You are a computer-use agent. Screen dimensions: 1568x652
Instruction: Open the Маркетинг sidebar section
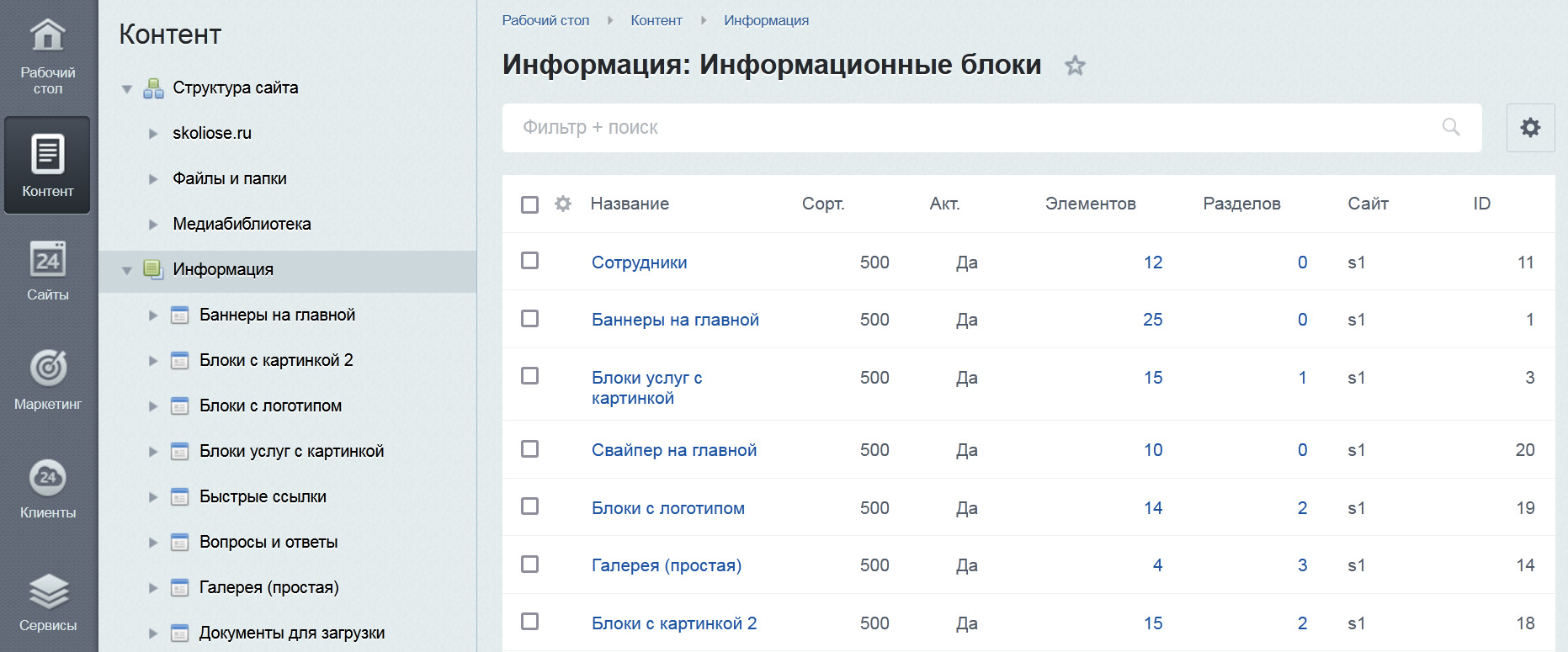click(x=48, y=379)
